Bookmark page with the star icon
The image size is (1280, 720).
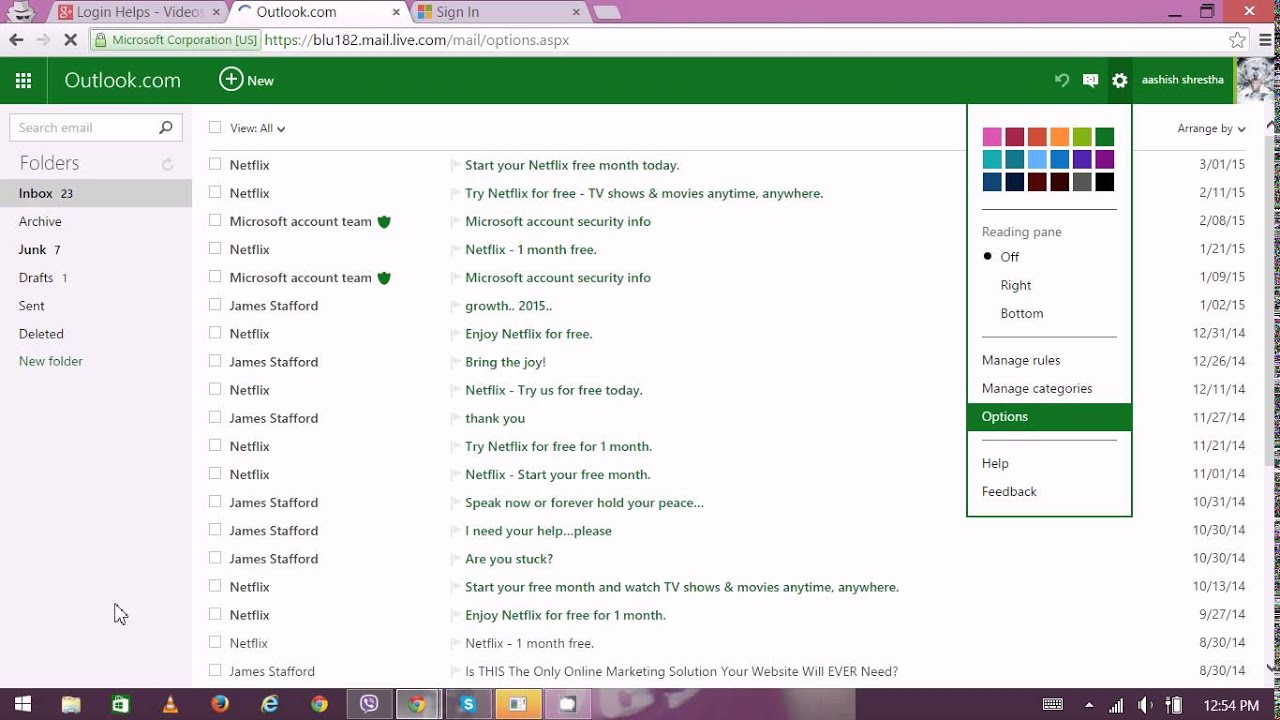(1238, 40)
